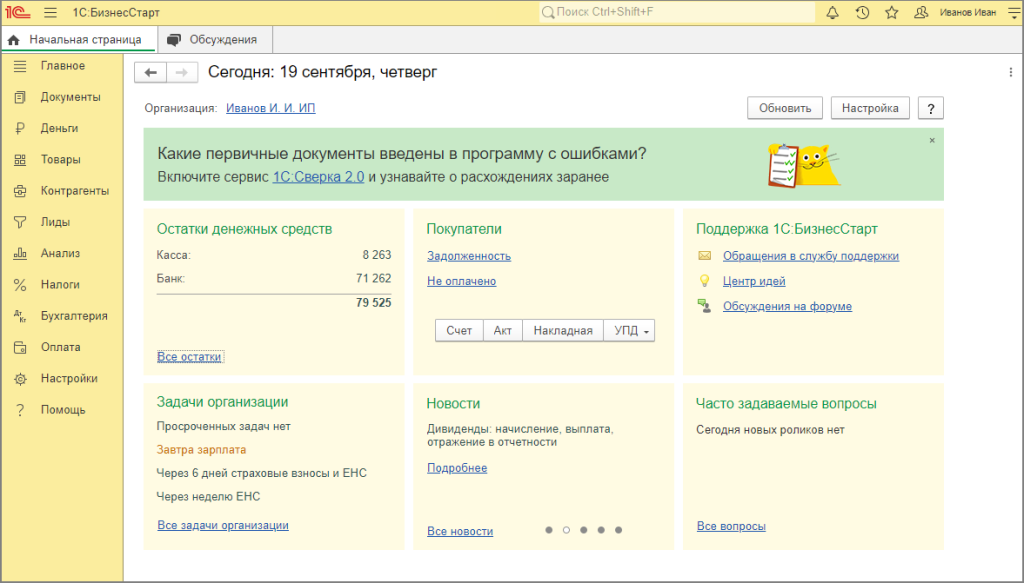Viewport: 1024px width, 583px height.
Task: Expand the УПД dropdown arrow
Action: coord(646,329)
